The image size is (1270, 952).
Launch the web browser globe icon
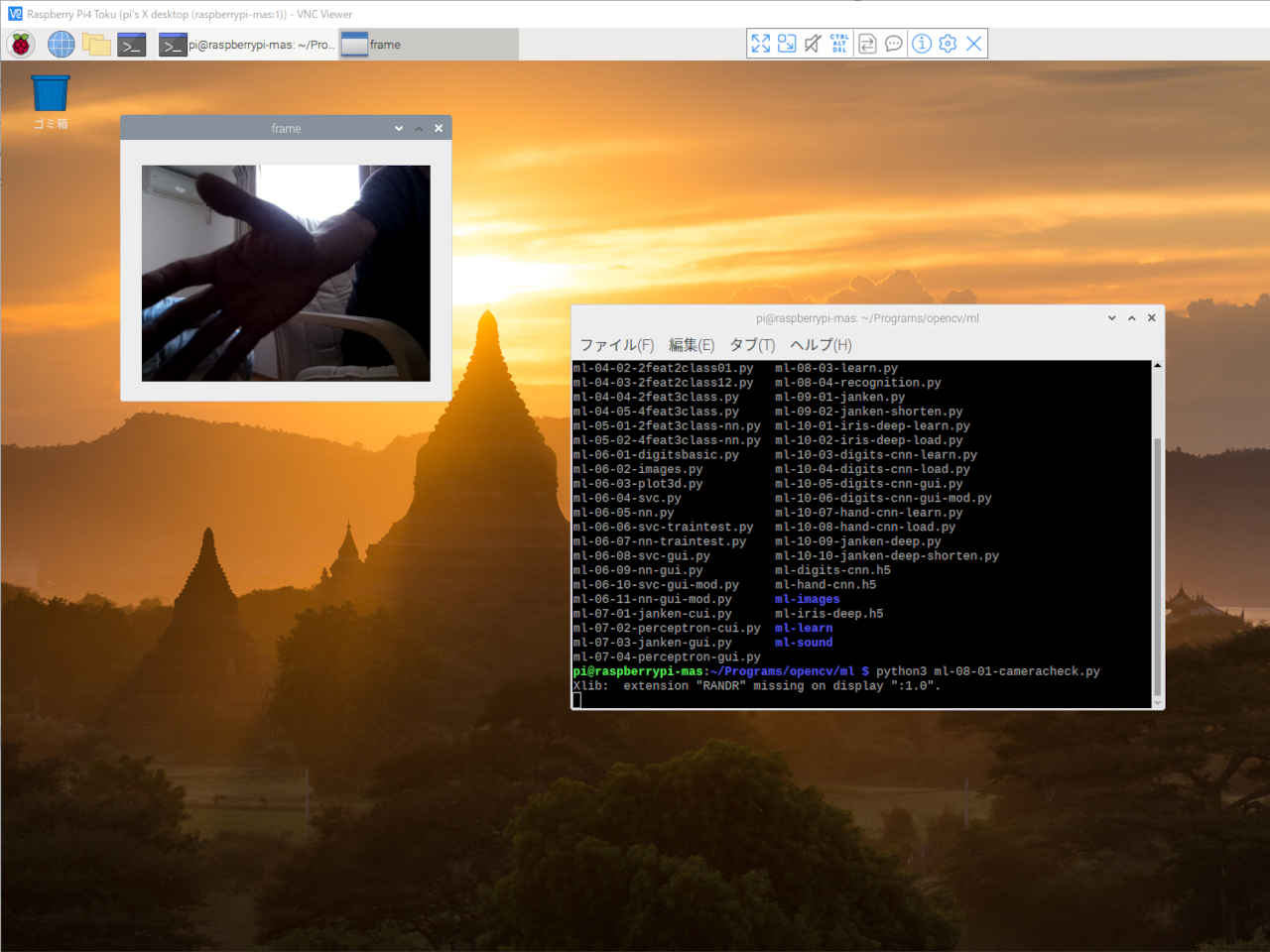click(x=62, y=45)
